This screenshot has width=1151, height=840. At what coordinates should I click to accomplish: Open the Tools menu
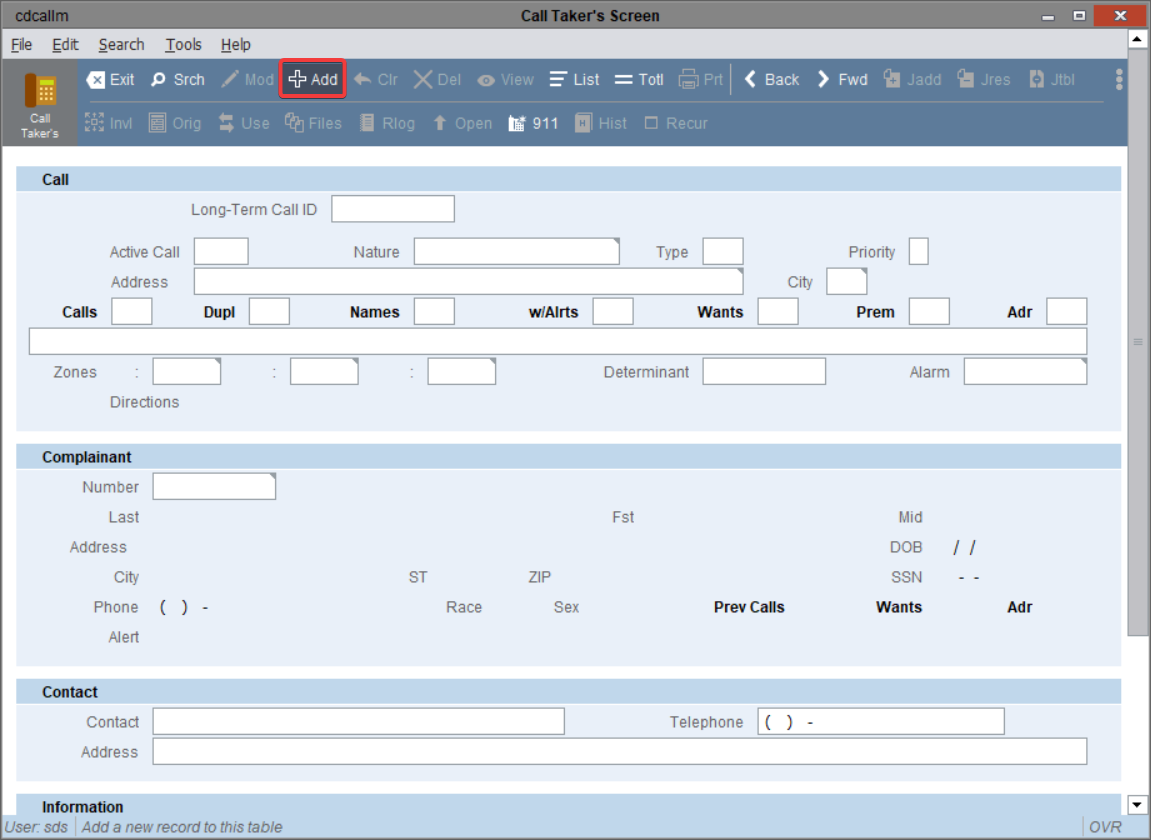click(183, 44)
